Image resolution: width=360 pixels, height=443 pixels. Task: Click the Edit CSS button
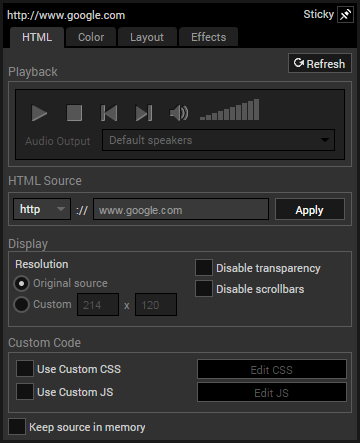(272, 369)
